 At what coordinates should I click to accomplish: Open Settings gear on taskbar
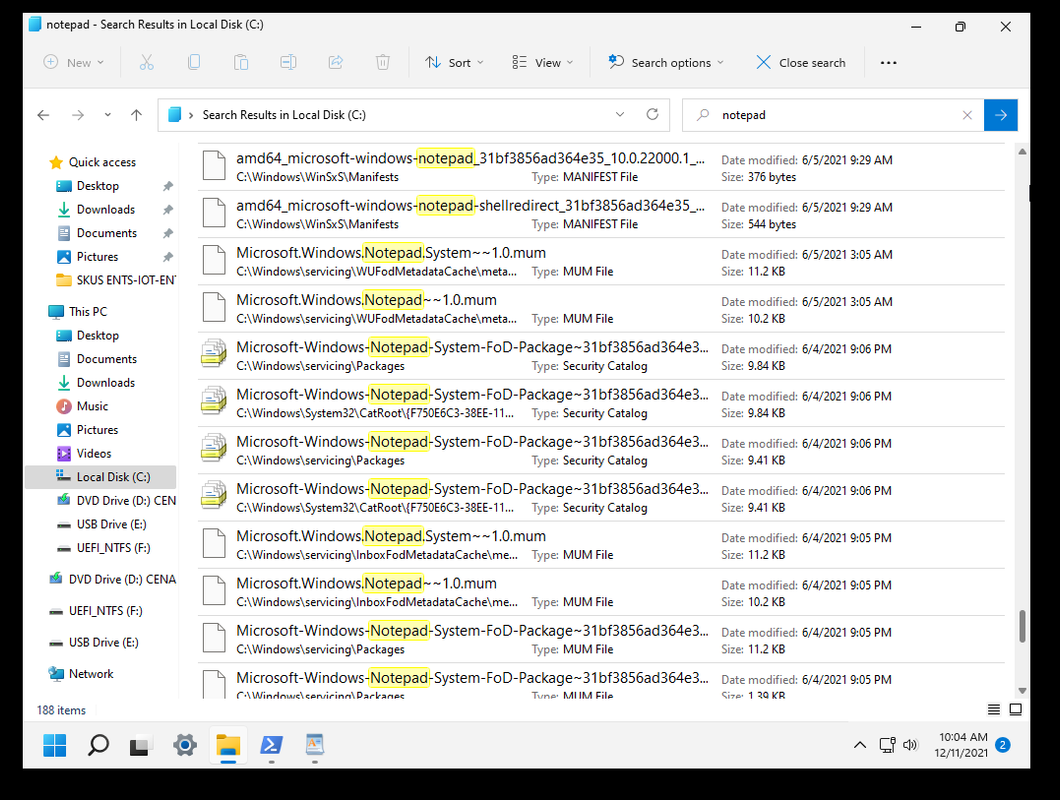tap(185, 745)
